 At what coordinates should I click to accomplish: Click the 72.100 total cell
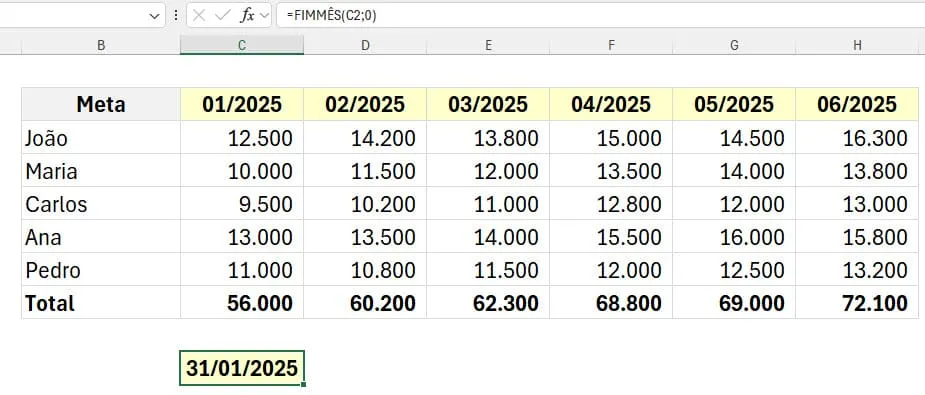click(x=857, y=303)
